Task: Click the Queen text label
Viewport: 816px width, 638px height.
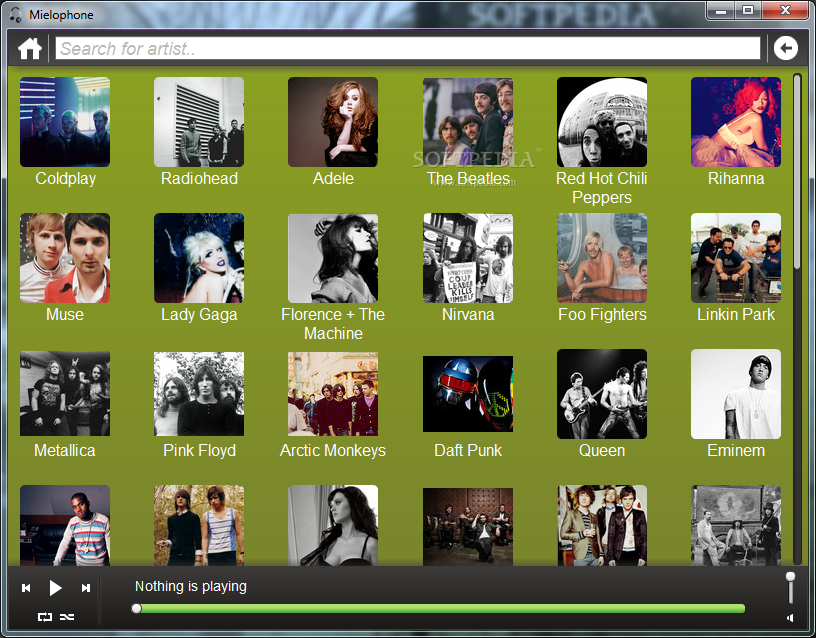Action: pos(602,450)
